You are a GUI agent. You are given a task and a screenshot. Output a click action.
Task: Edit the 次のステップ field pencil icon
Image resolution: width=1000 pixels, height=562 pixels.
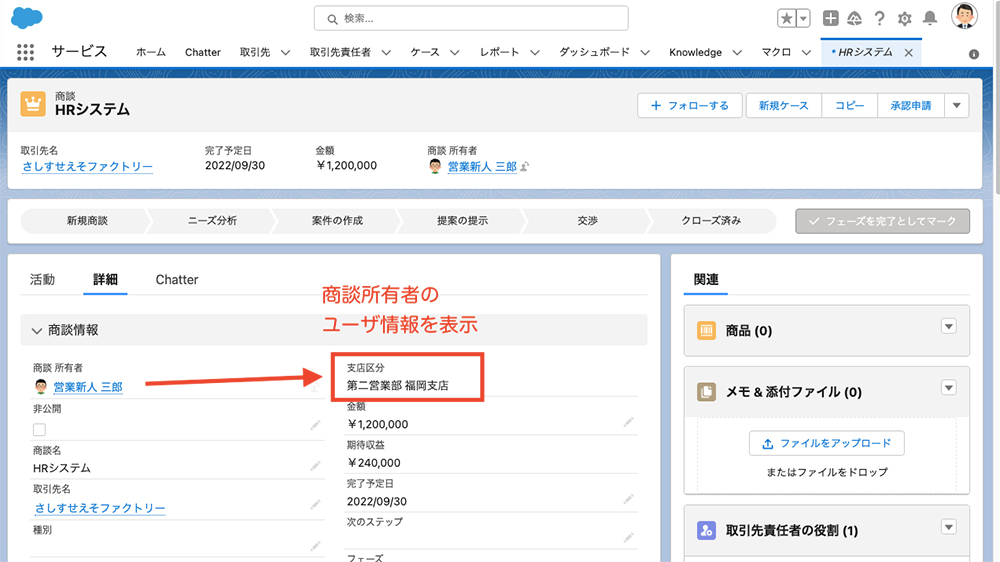[629, 538]
